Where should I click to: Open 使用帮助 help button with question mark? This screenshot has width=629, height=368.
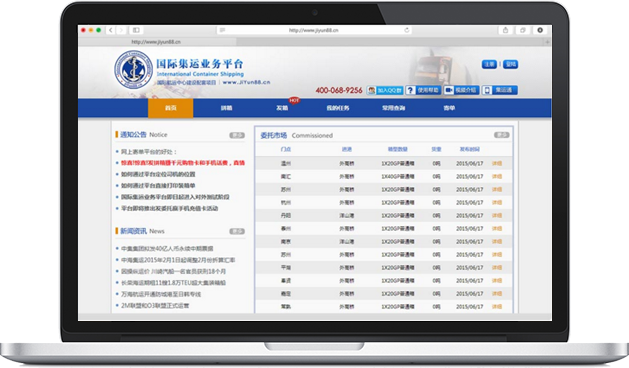pyautogui.click(x=423, y=90)
